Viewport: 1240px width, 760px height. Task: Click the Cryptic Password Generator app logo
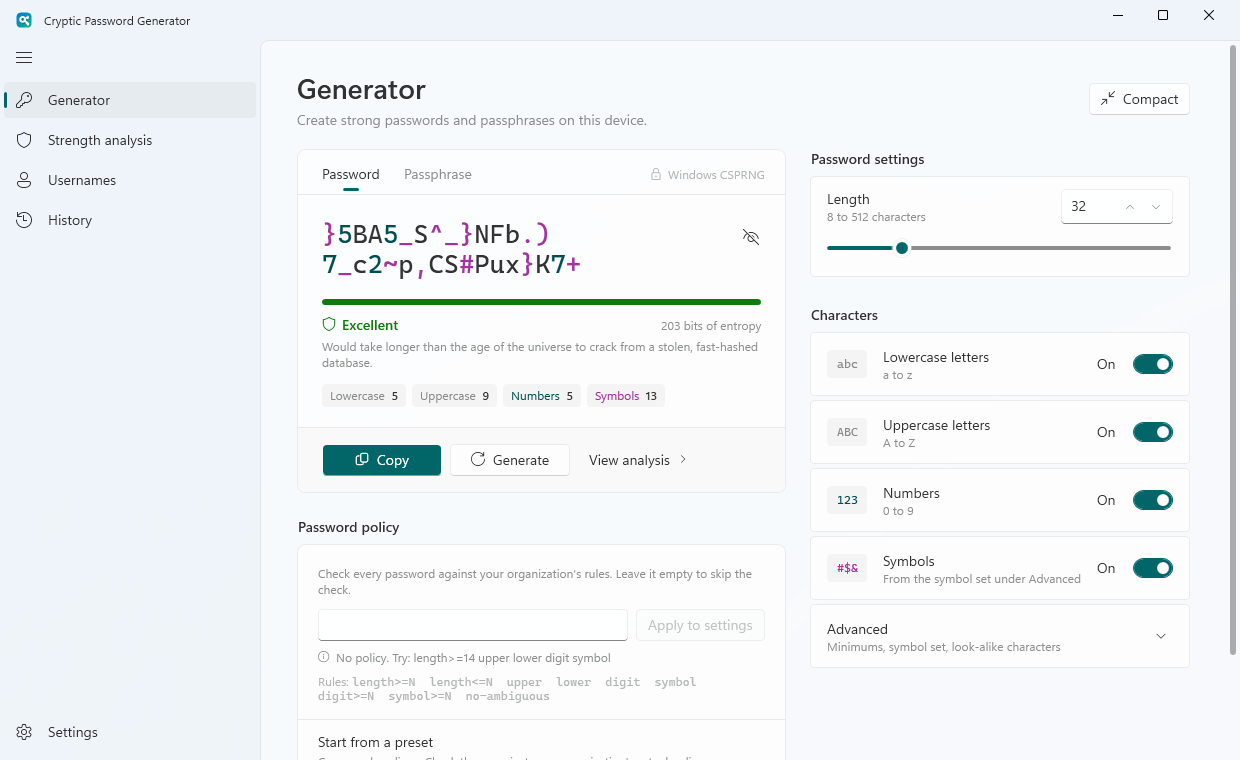24,20
